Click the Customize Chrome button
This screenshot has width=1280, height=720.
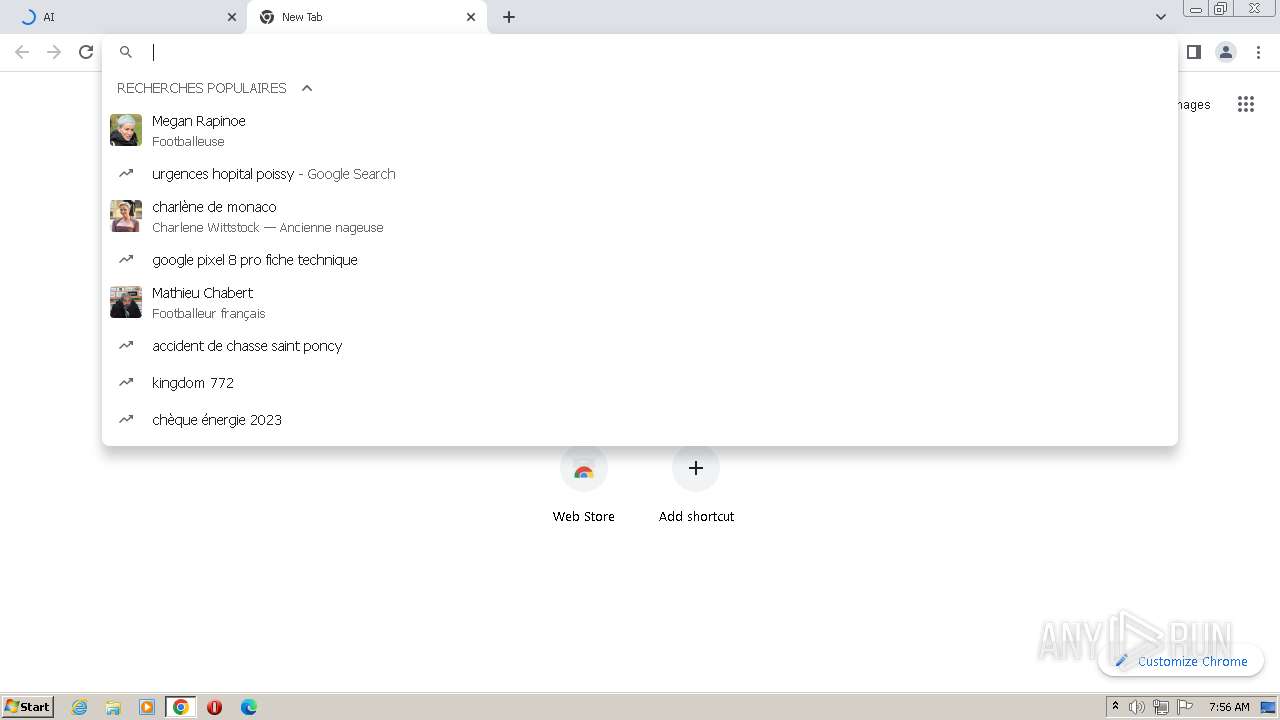tap(1181, 661)
